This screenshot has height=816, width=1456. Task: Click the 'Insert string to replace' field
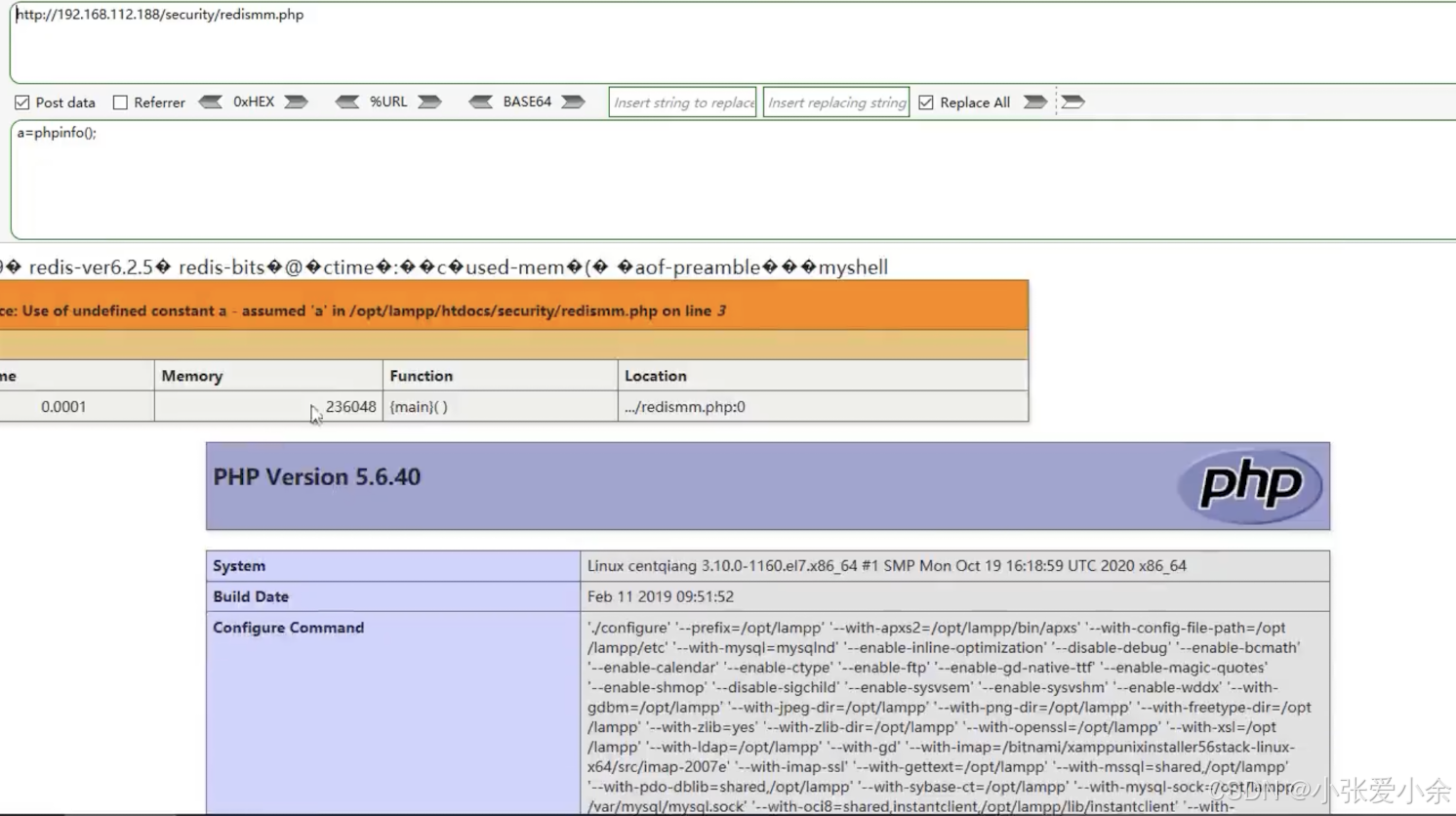(x=682, y=102)
